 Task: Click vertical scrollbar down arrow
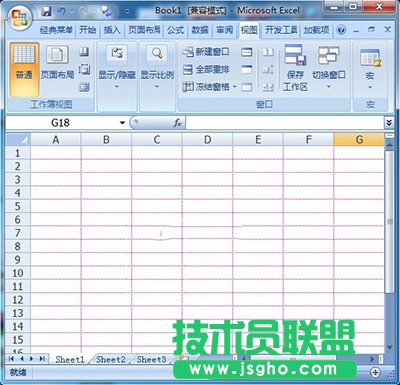coord(389,348)
